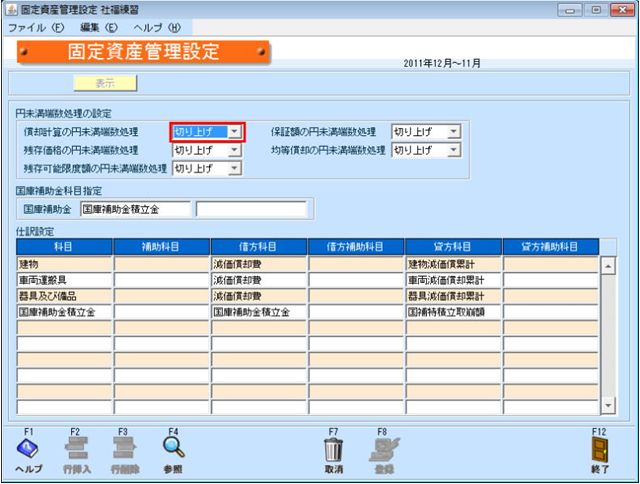Click the 補助科目 column header

point(162,246)
